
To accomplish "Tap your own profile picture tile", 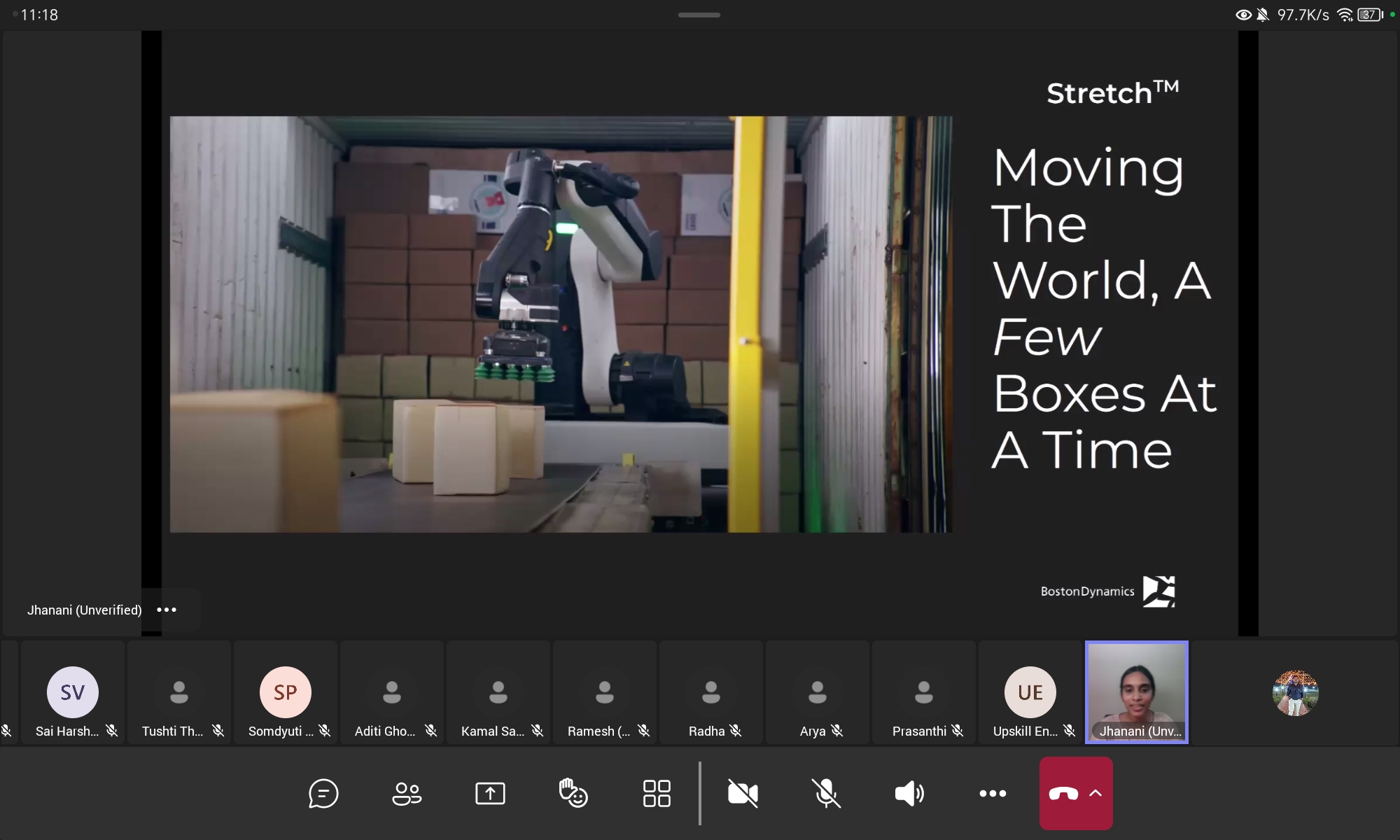I will (x=1296, y=693).
